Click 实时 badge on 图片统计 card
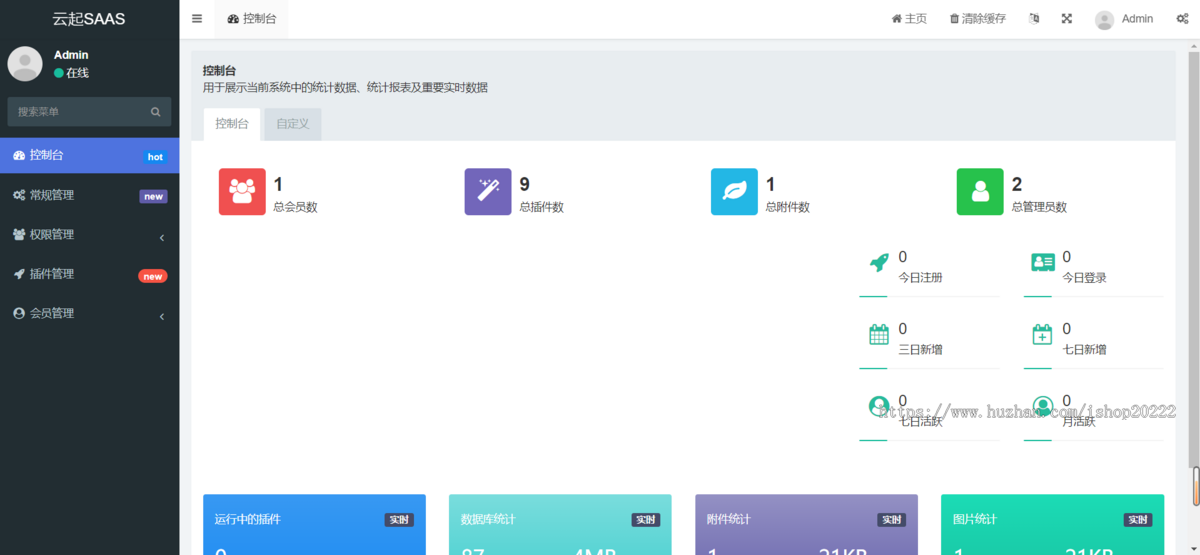The image size is (1200, 555). tap(1138, 520)
